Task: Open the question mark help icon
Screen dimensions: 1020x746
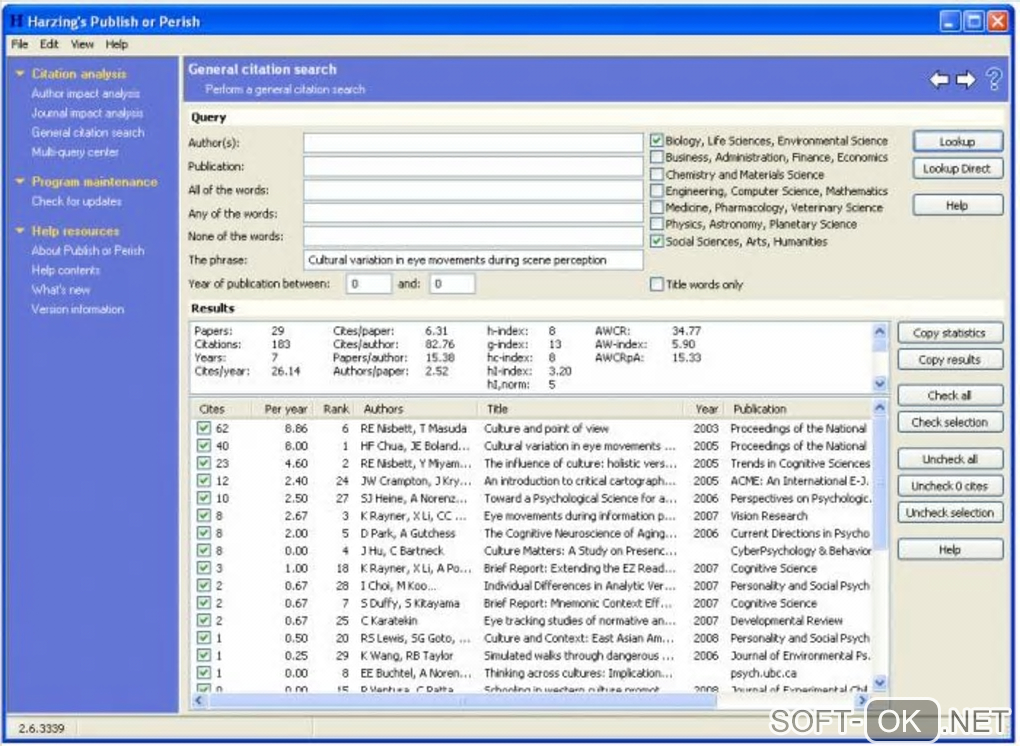Action: [x=994, y=79]
